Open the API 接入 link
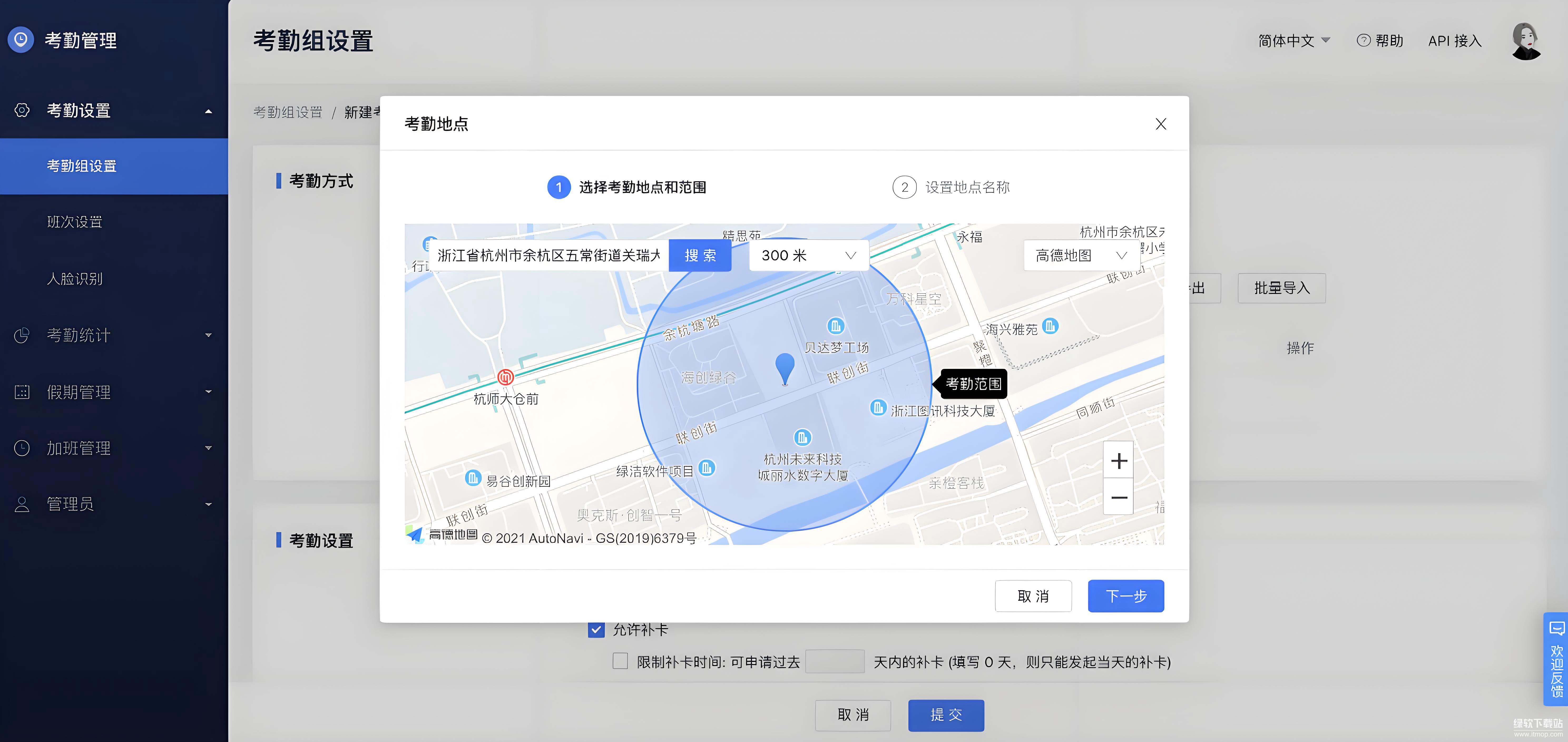 [1455, 41]
